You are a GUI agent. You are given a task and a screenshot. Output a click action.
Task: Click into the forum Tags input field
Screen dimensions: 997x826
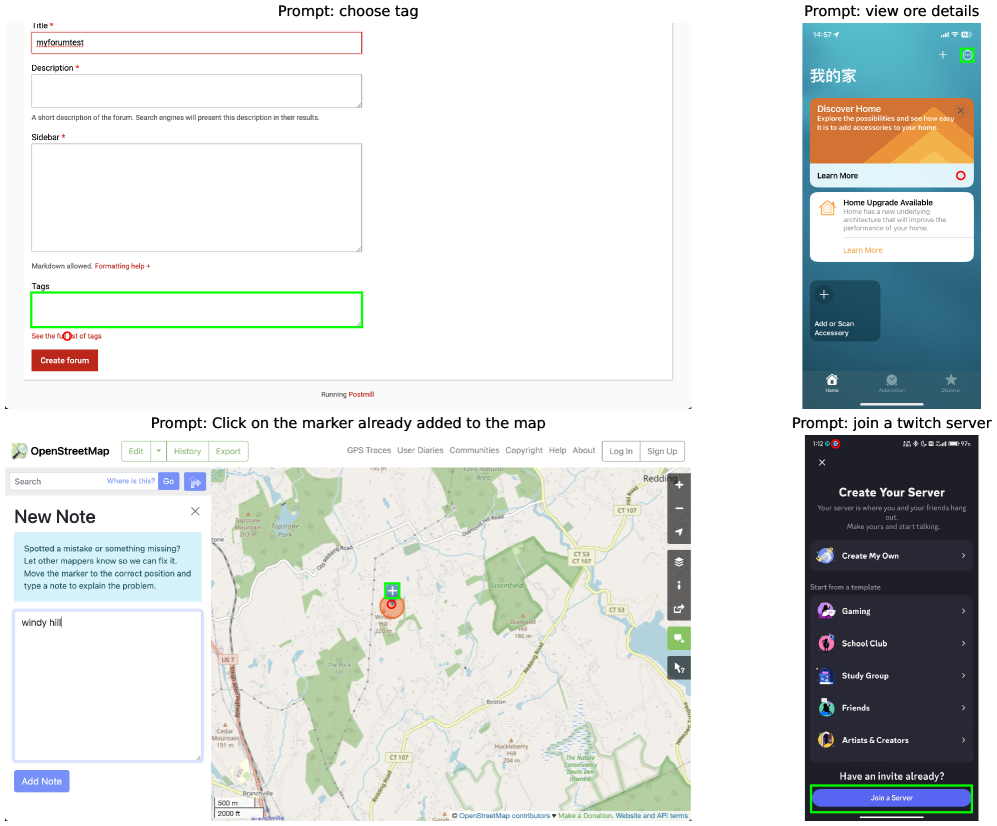196,310
